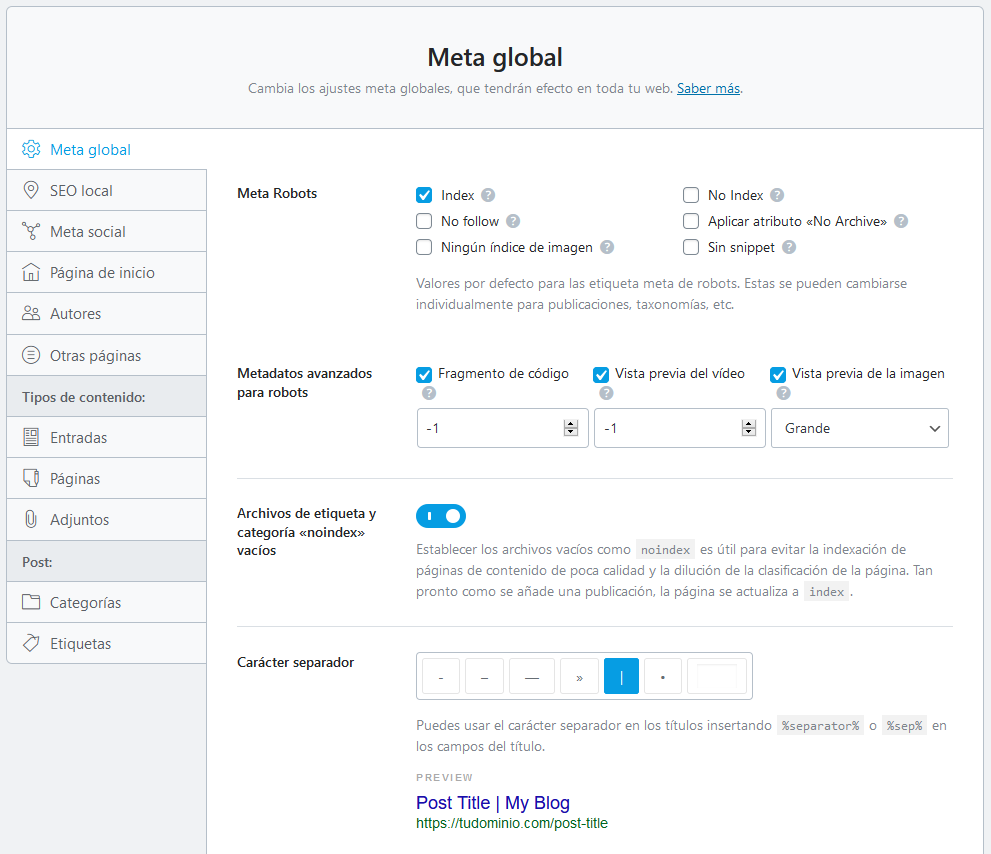Click the Meta social share icon

(31, 231)
